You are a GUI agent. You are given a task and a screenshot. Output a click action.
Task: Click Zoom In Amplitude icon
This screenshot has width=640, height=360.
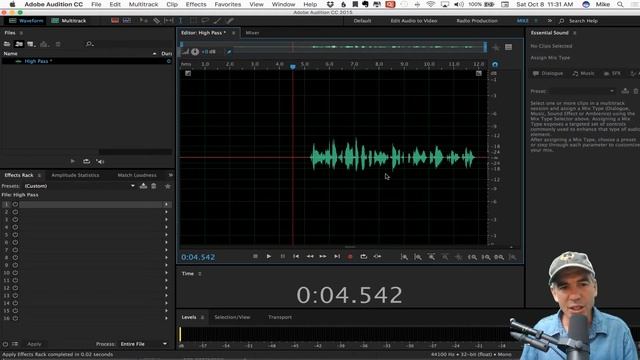404,257
